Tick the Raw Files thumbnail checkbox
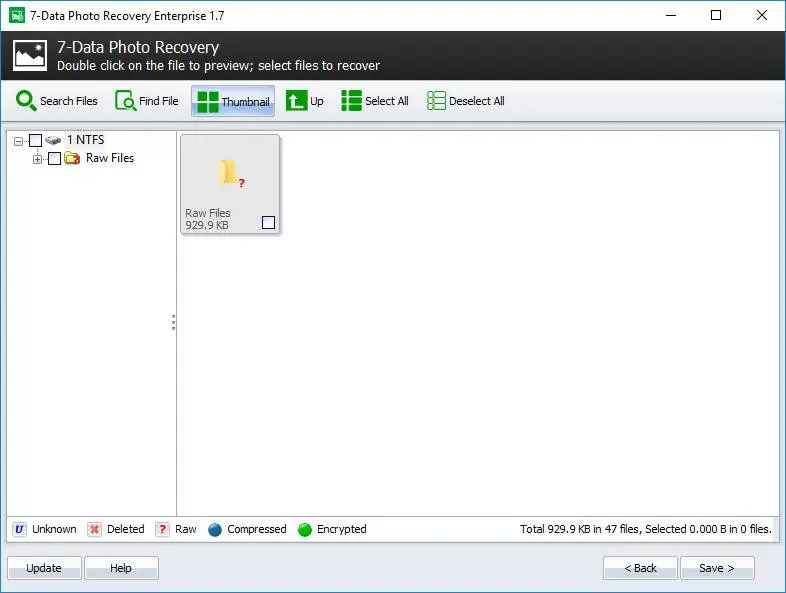This screenshot has height=593, width=786. 268,223
